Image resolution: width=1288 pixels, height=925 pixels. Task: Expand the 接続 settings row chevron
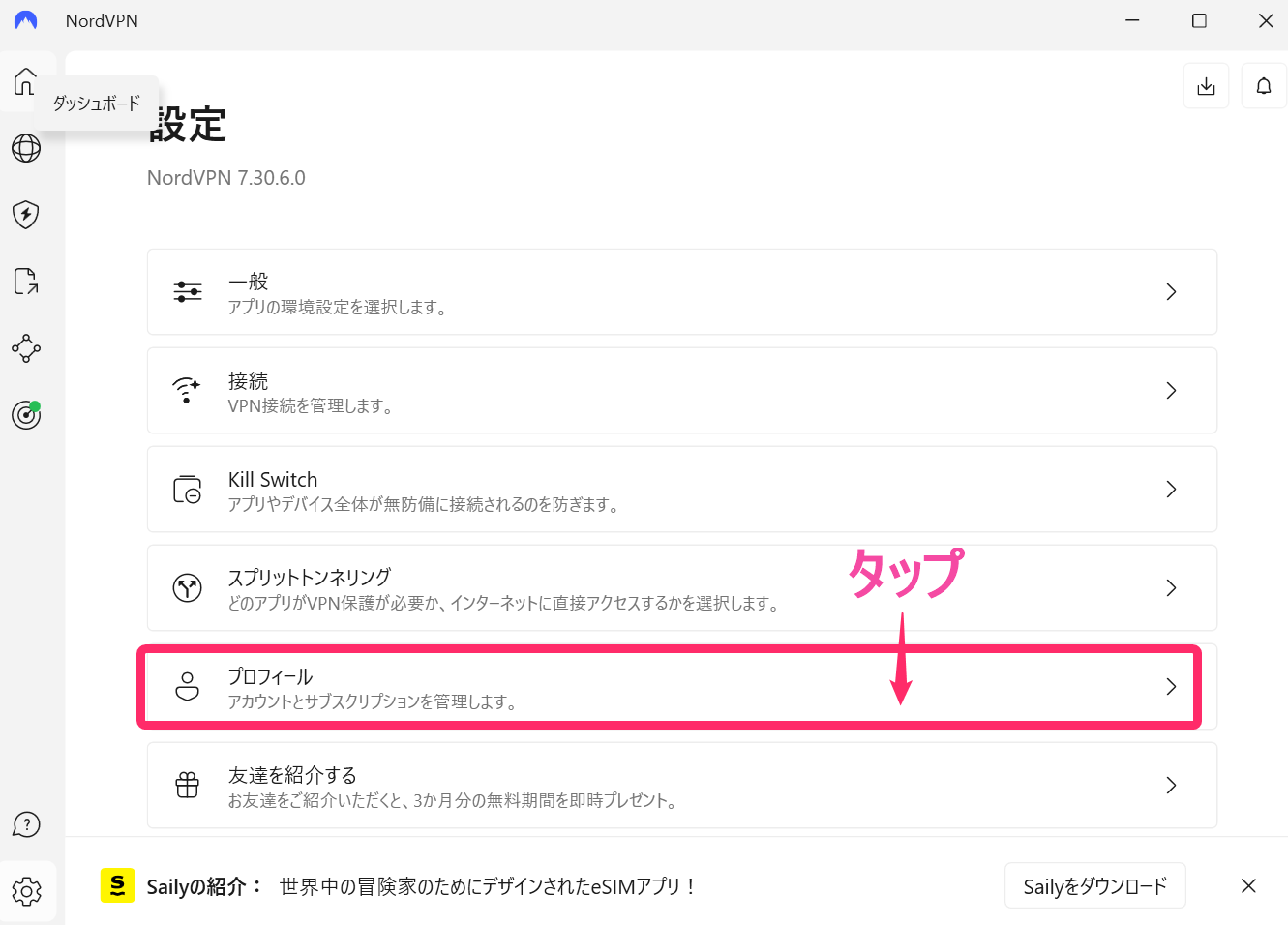pos(1171,391)
